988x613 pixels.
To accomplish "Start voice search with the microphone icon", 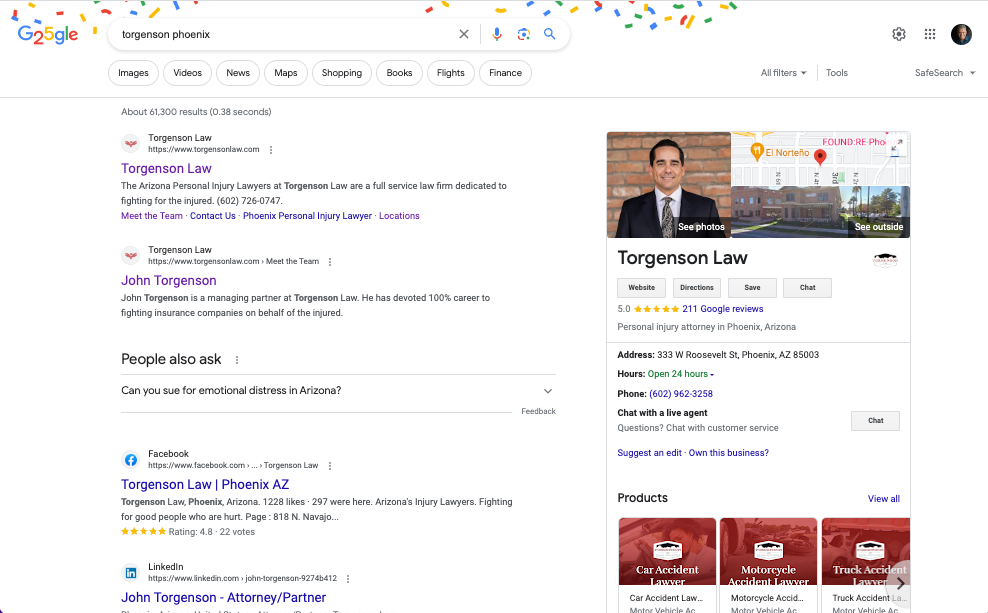I will (x=497, y=34).
